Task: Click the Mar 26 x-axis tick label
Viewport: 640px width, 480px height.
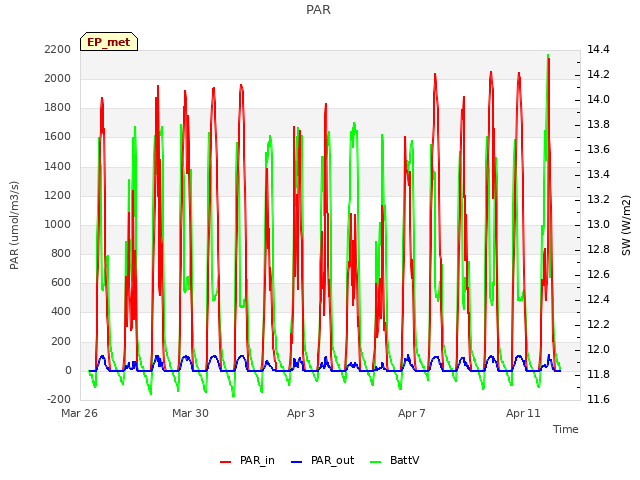Action: click(80, 413)
